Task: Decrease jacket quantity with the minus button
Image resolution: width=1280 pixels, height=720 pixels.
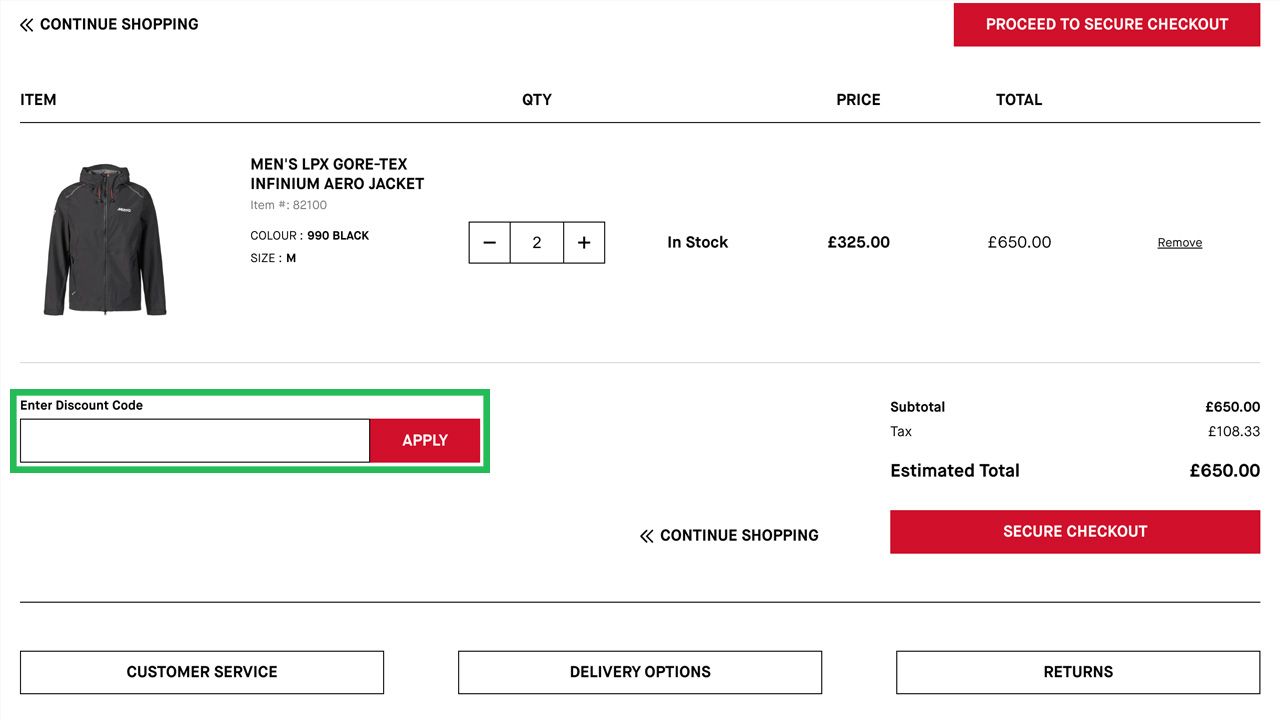Action: (489, 243)
